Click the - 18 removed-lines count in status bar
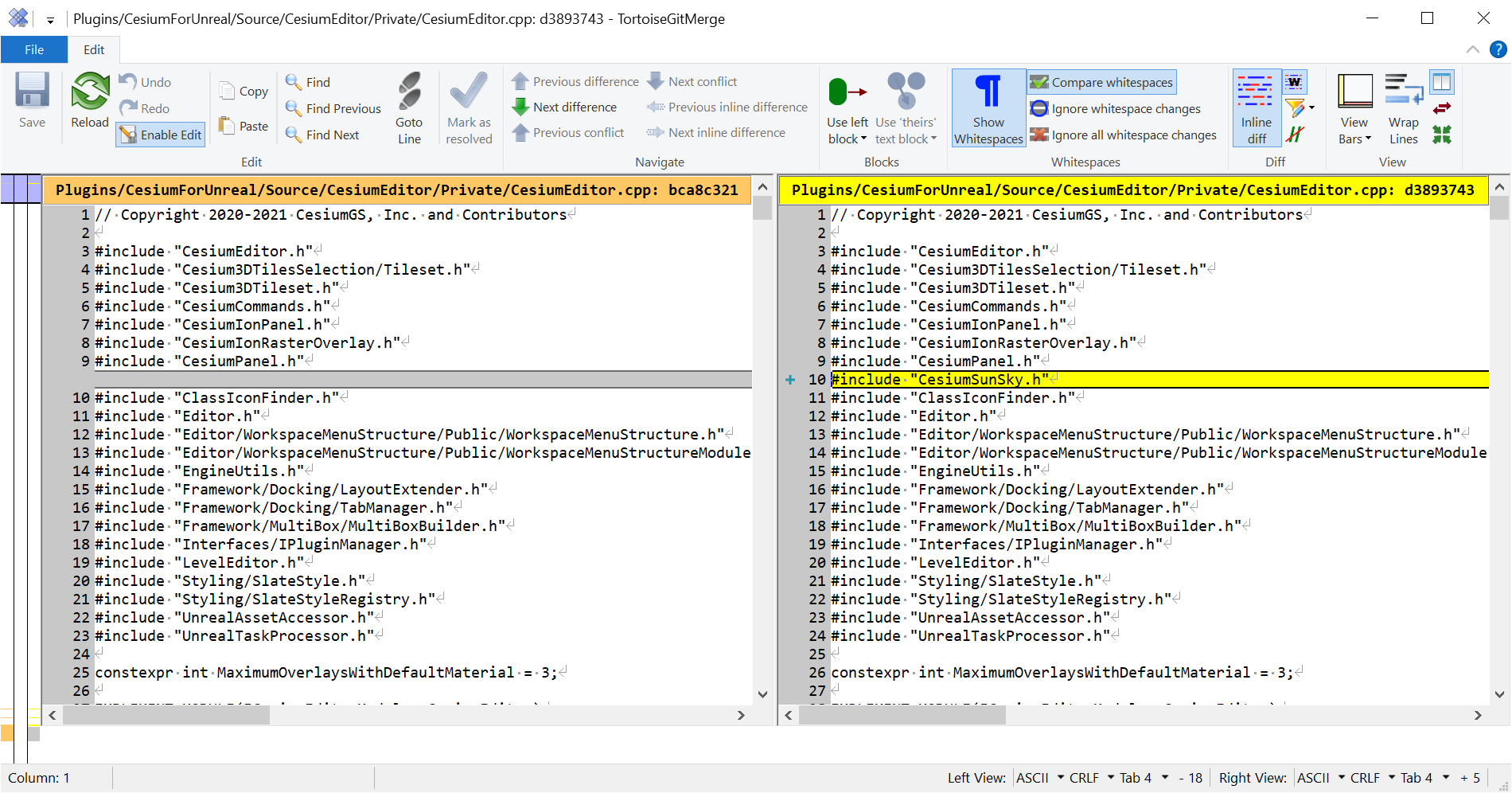 coord(1191,778)
